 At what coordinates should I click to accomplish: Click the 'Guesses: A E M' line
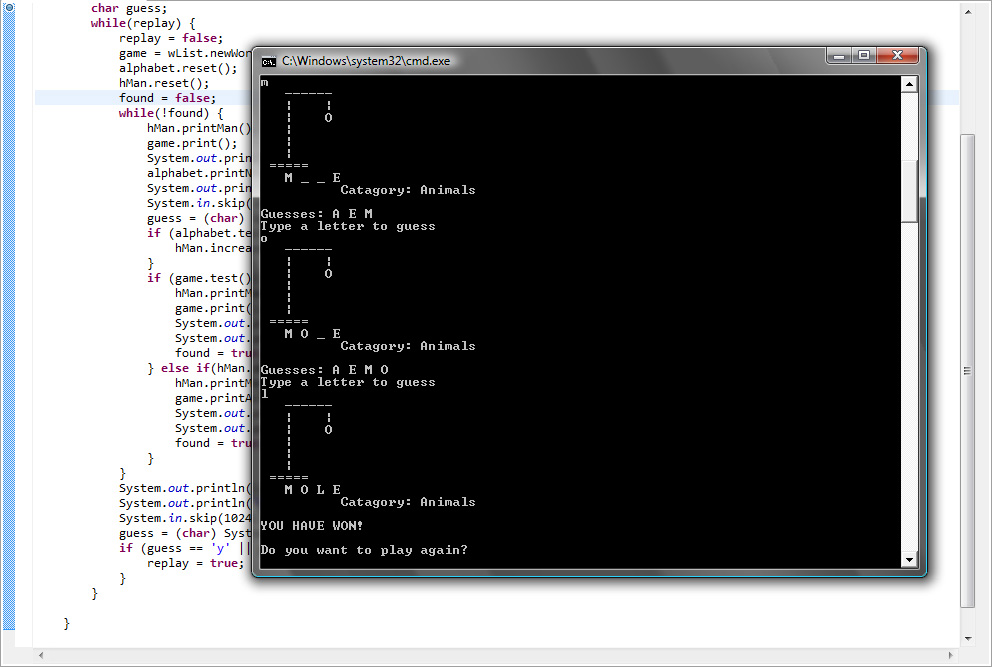tap(317, 214)
